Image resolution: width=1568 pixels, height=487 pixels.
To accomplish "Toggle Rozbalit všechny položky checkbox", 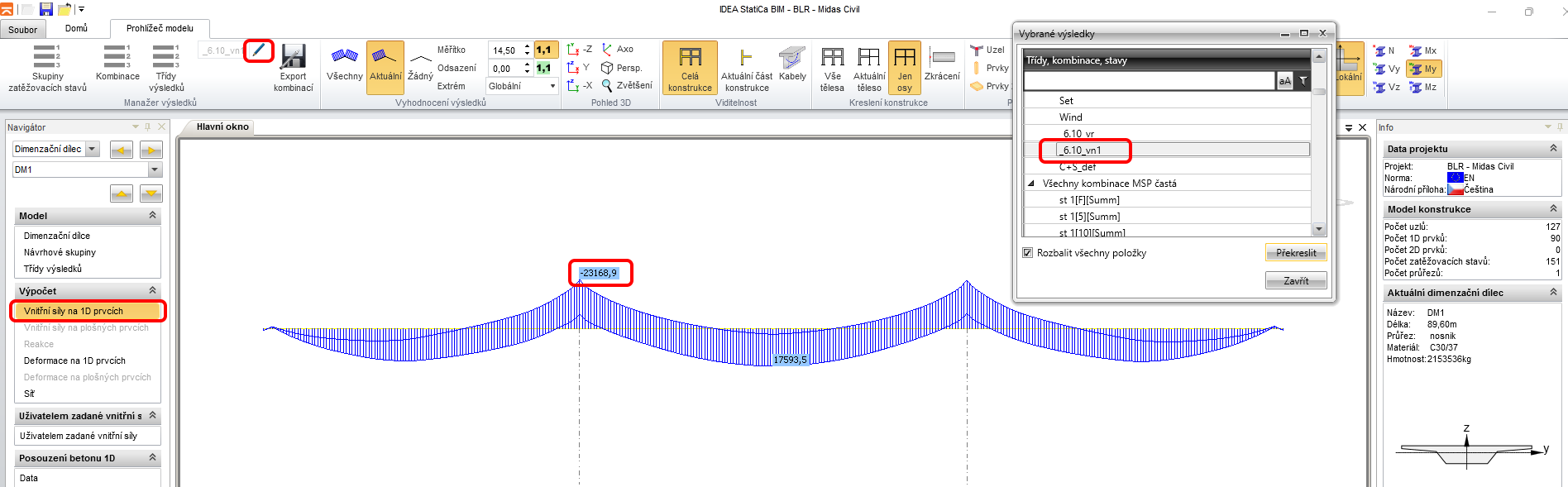I will click(1028, 253).
